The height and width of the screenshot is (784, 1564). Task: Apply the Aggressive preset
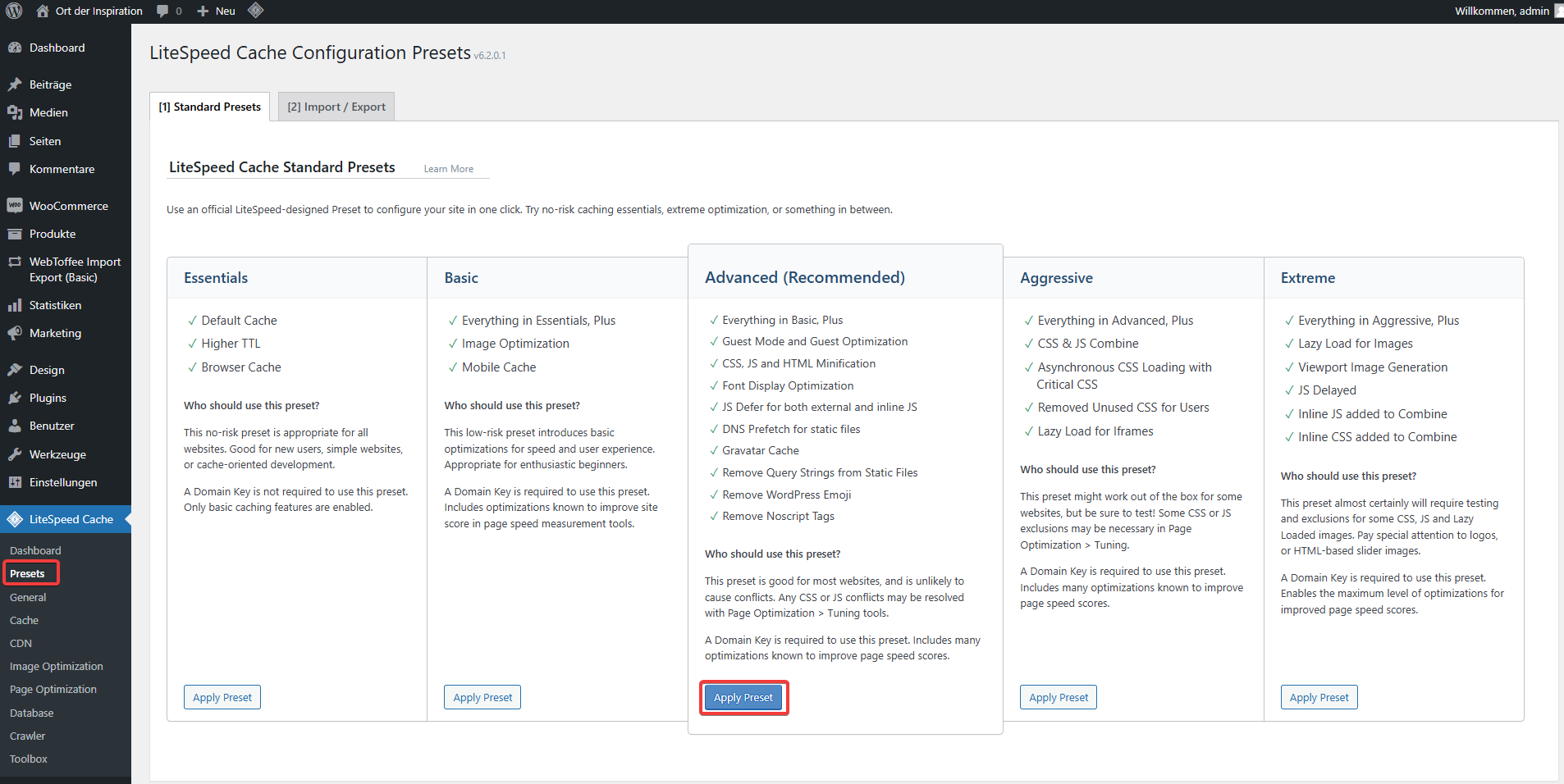coord(1059,697)
